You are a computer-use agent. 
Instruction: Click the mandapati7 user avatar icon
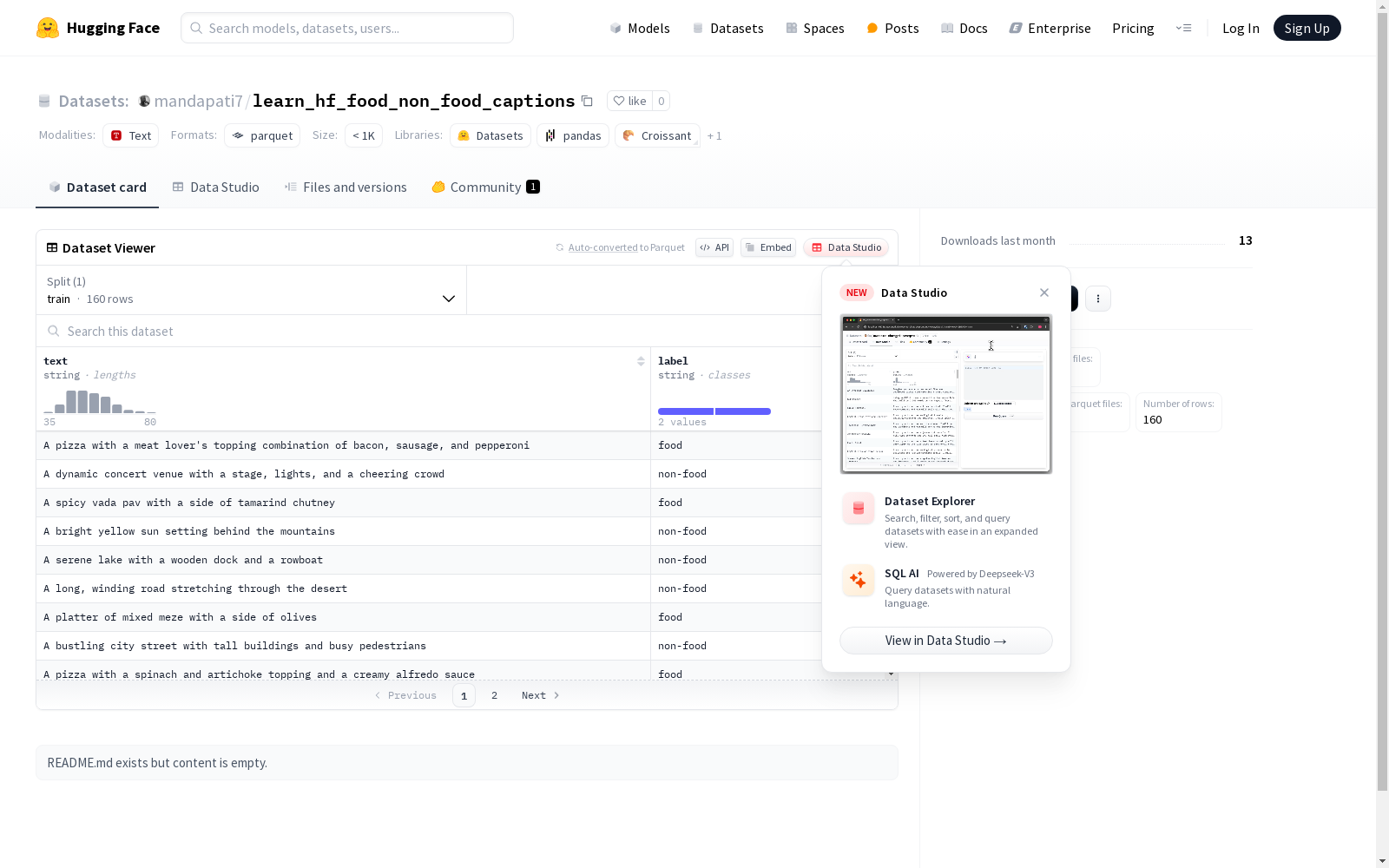click(144, 101)
